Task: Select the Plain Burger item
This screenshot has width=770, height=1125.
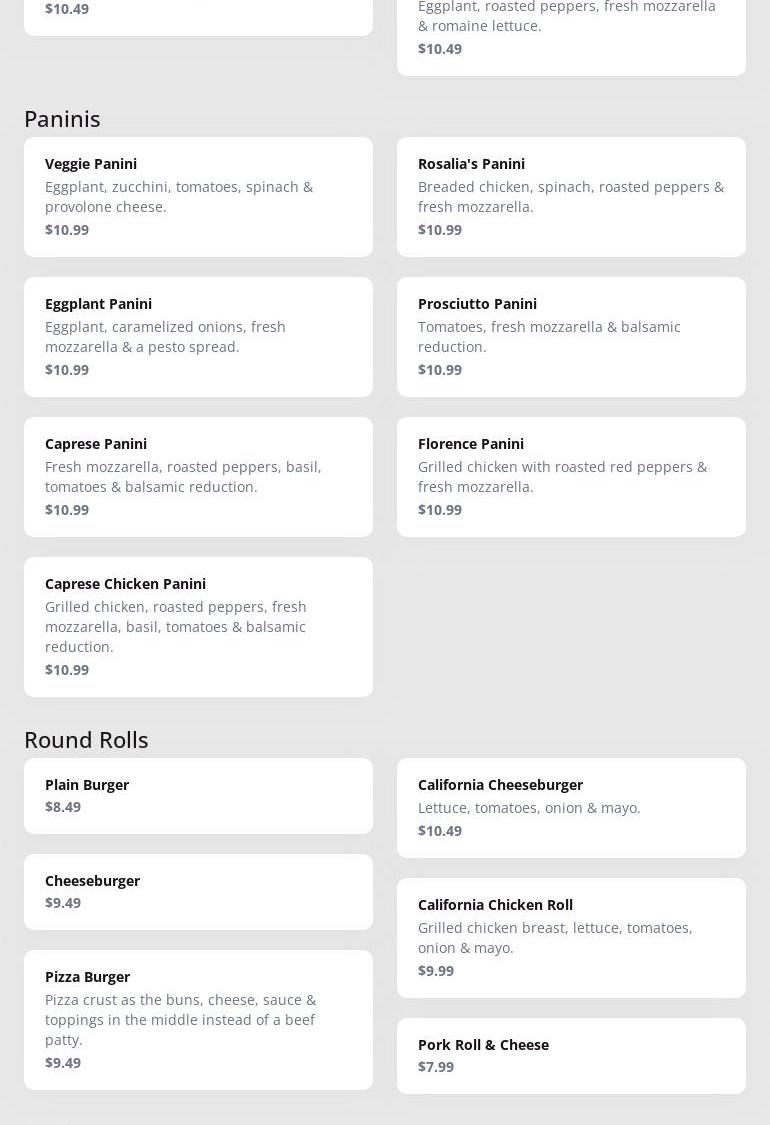Action: pos(198,795)
